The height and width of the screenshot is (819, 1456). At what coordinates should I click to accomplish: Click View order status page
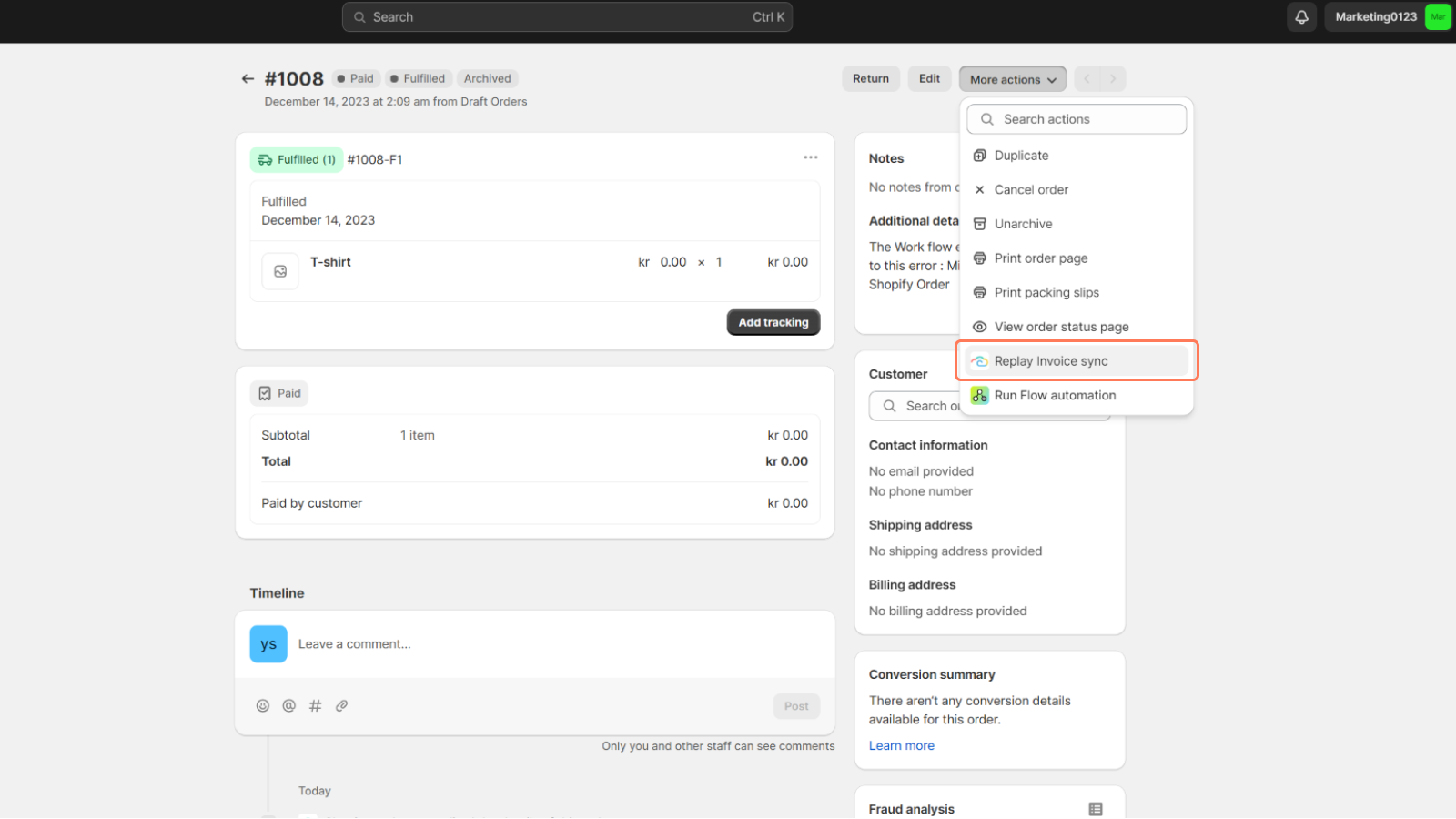coord(1061,327)
